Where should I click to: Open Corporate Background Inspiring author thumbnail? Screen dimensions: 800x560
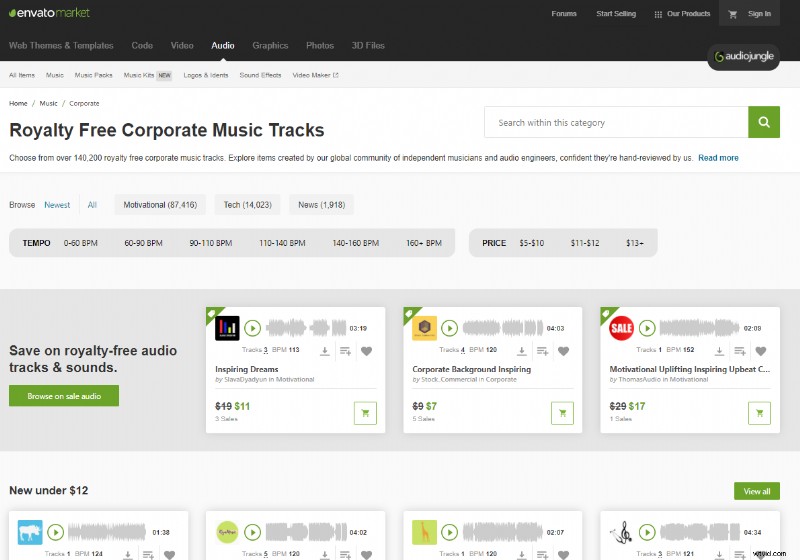click(x=424, y=328)
